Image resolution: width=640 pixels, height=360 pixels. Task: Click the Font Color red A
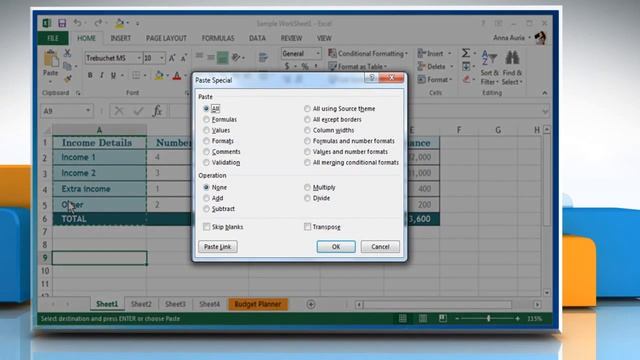pos(177,75)
